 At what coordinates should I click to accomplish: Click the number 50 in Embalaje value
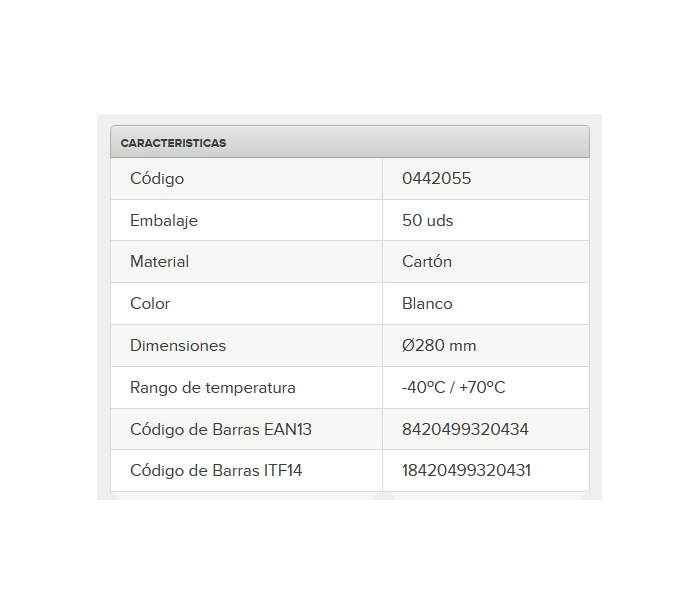412,221
